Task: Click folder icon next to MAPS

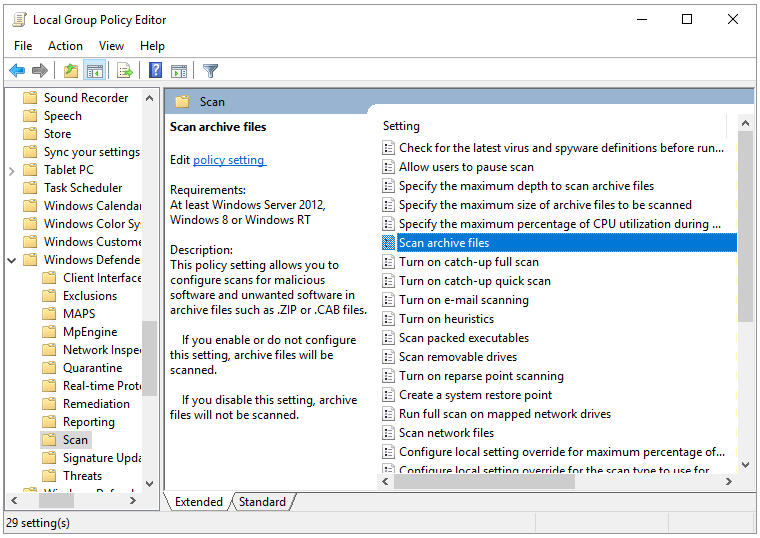Action: click(49, 314)
